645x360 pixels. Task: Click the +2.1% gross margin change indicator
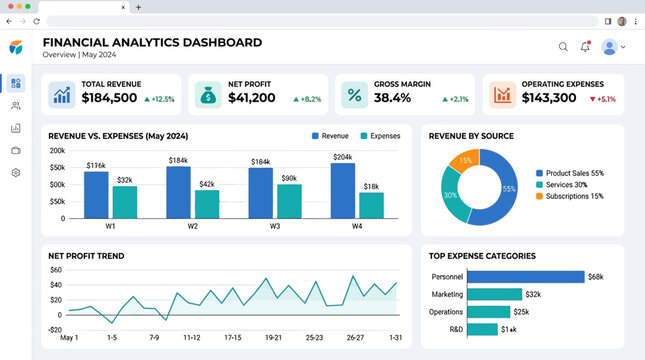click(x=455, y=99)
